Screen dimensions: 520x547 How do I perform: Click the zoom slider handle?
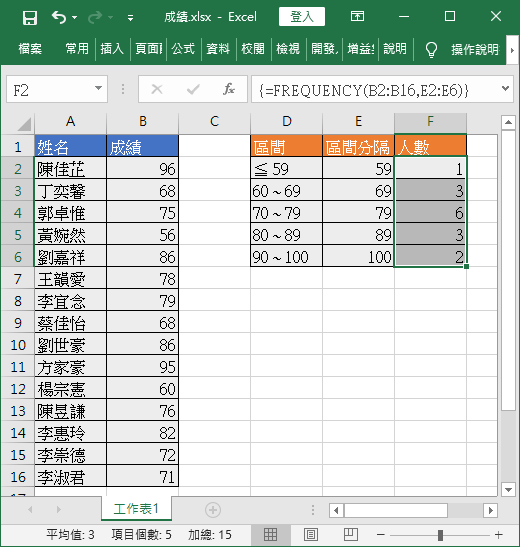[x=440, y=535]
